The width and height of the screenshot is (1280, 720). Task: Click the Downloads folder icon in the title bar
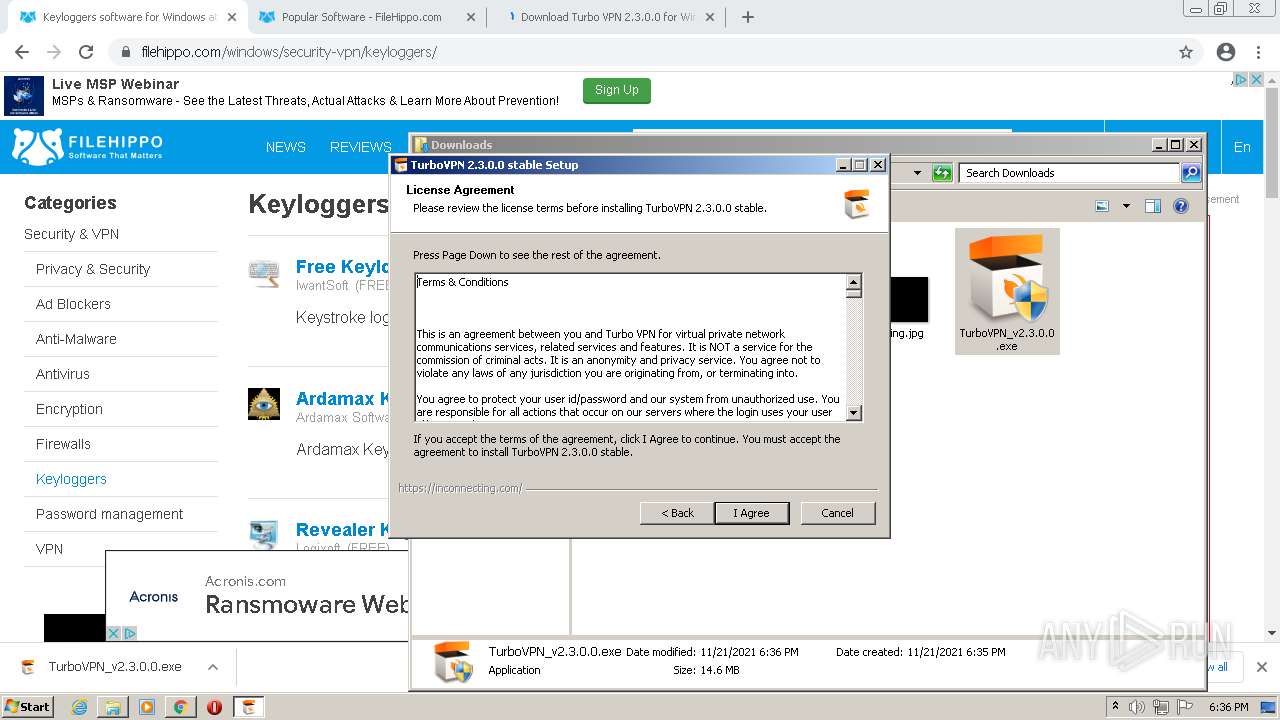[x=421, y=145]
